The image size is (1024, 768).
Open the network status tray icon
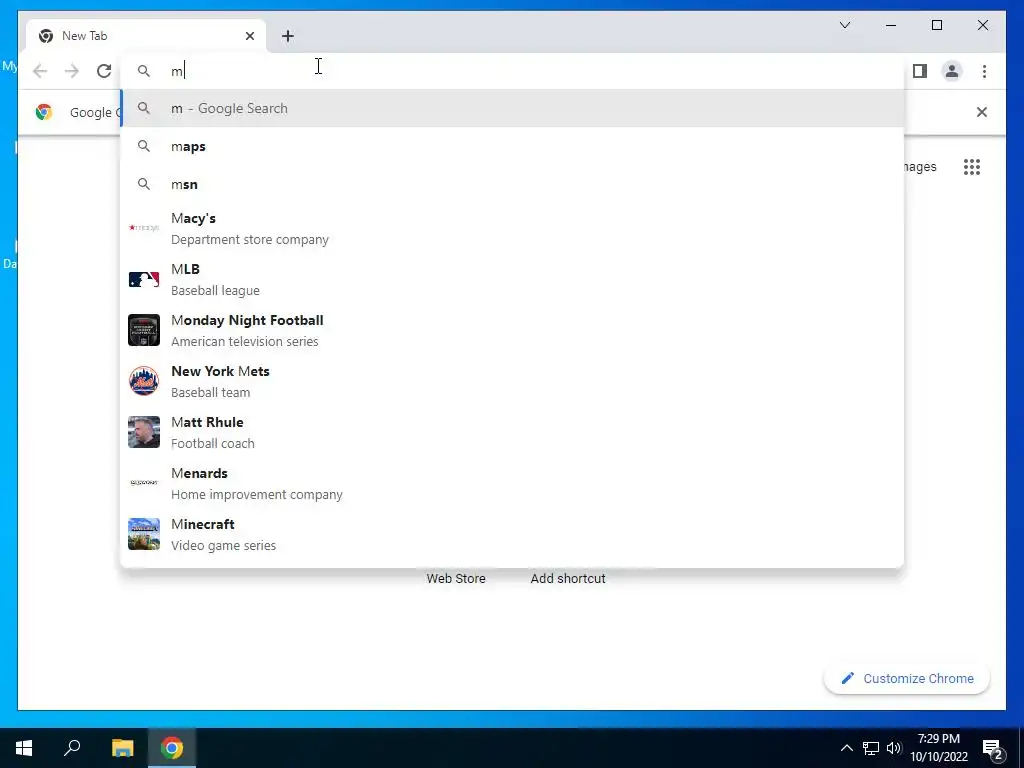coord(871,748)
